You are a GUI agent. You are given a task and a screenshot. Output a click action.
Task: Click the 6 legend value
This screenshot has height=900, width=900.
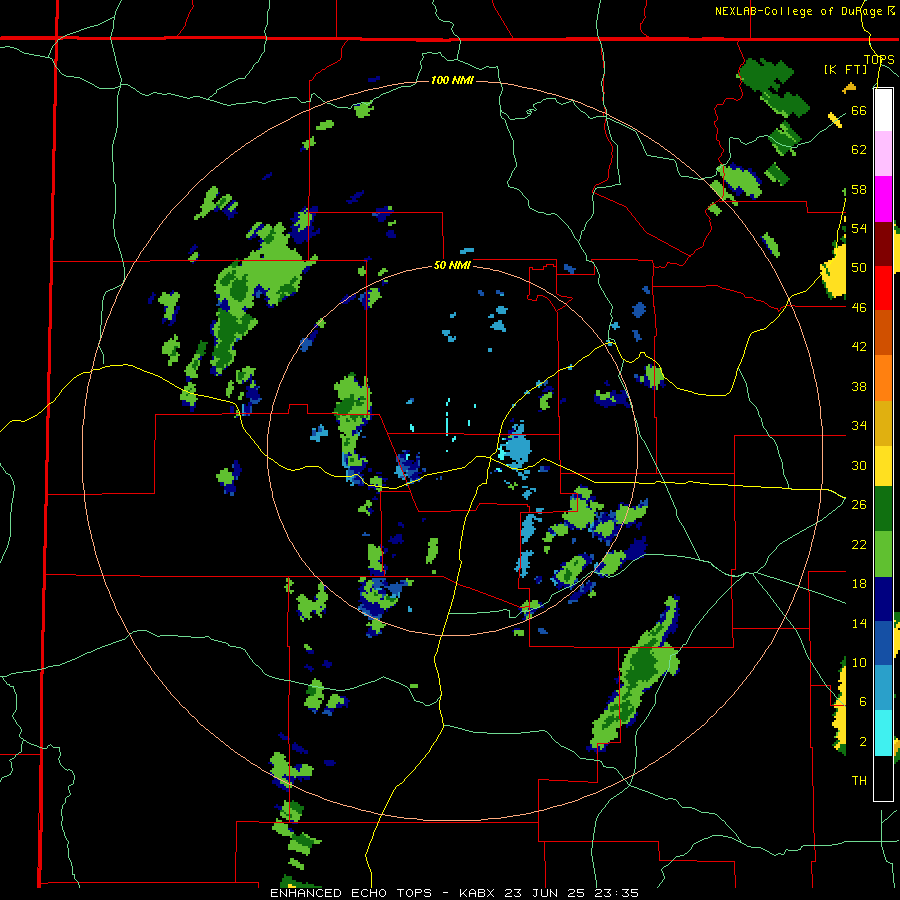pos(862,702)
